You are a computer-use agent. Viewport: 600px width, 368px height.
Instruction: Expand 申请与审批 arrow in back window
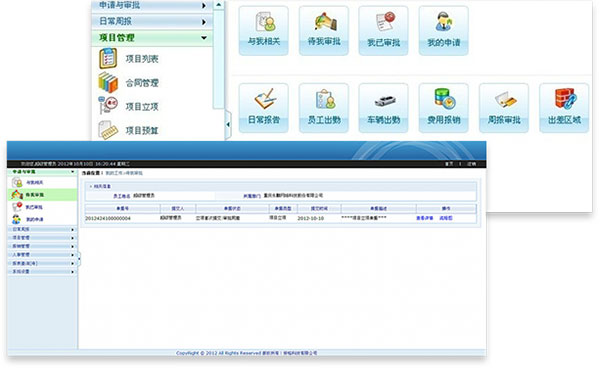point(204,6)
